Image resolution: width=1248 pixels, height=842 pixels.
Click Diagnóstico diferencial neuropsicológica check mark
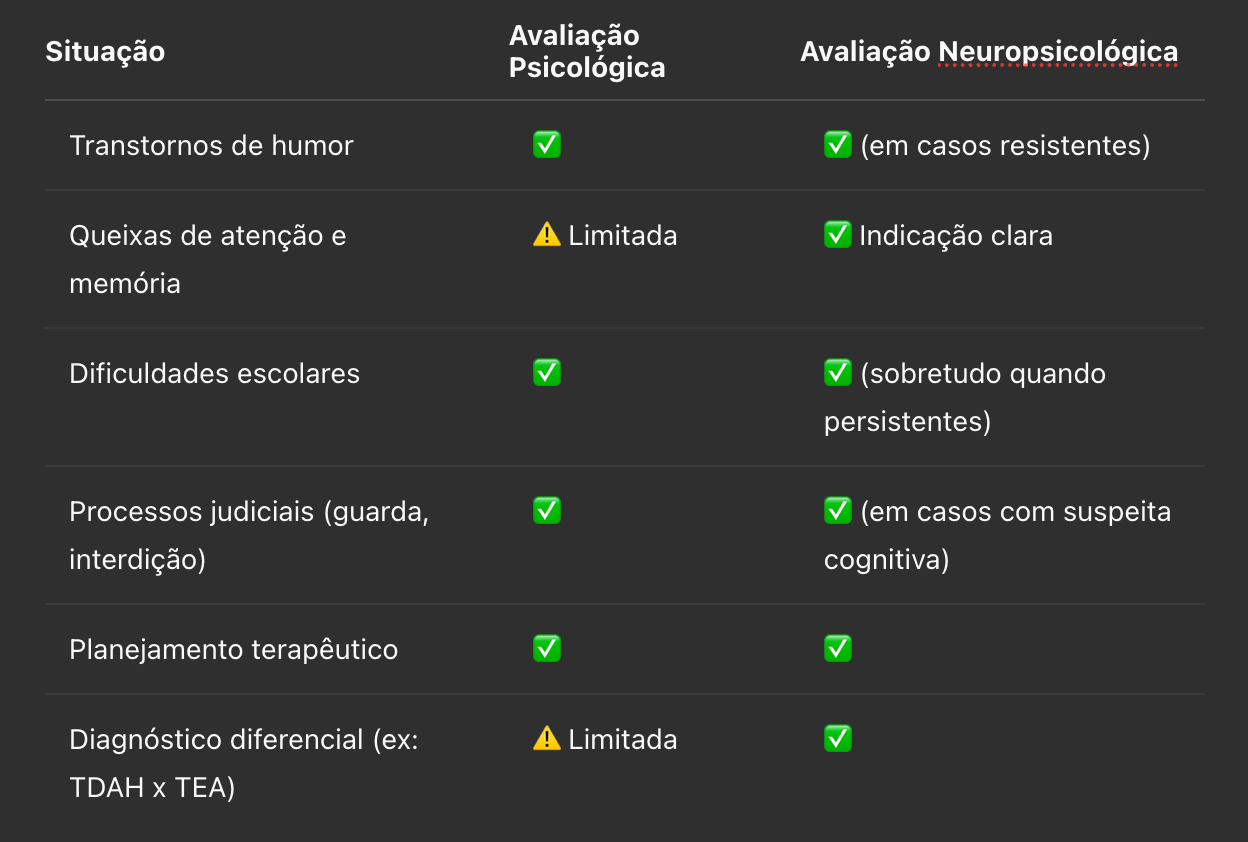coord(838,739)
